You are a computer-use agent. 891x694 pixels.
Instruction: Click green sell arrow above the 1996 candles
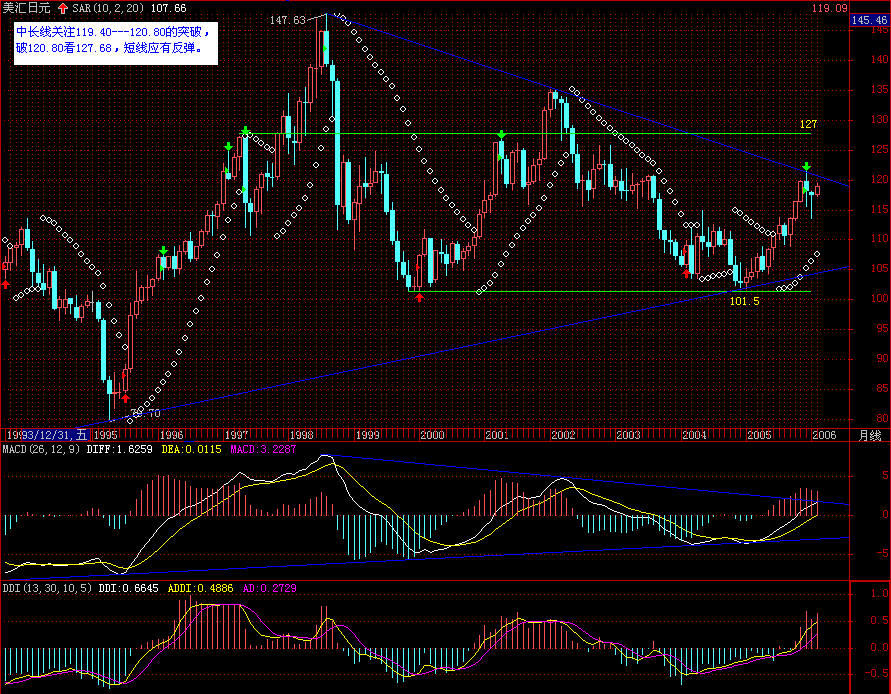tap(164, 251)
